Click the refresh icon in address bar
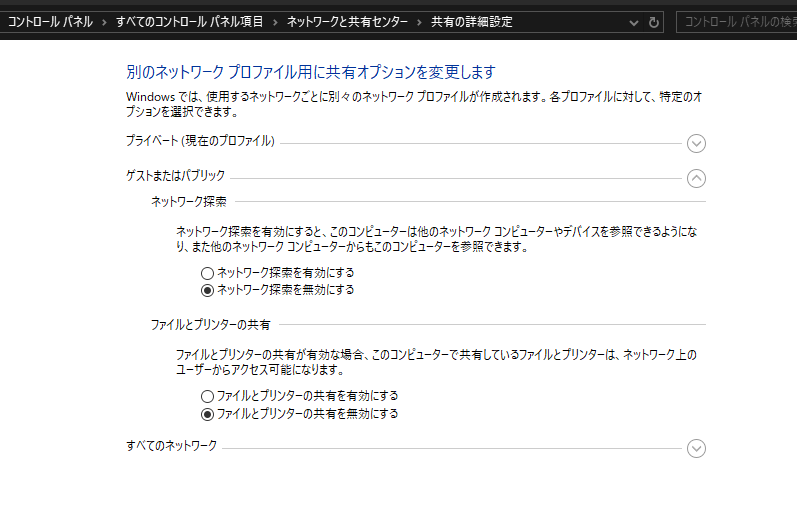 pyautogui.click(x=654, y=22)
